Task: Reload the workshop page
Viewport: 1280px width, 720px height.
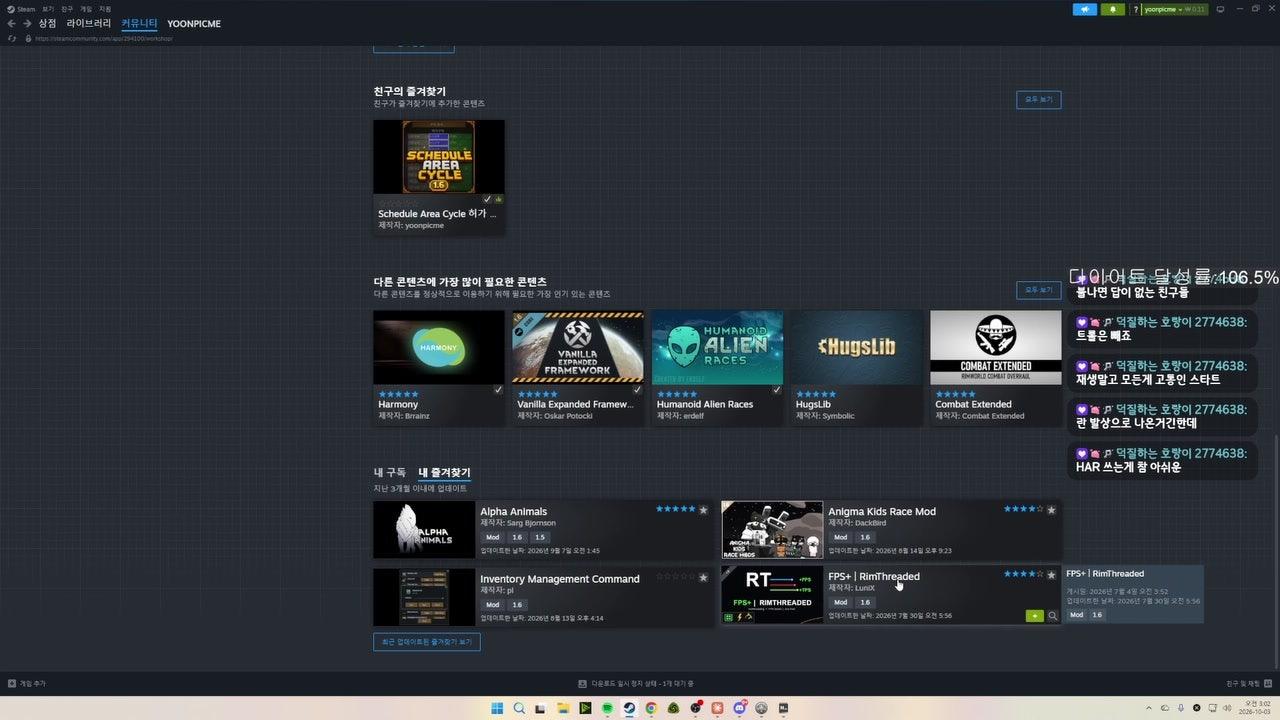Action: click(x=12, y=38)
